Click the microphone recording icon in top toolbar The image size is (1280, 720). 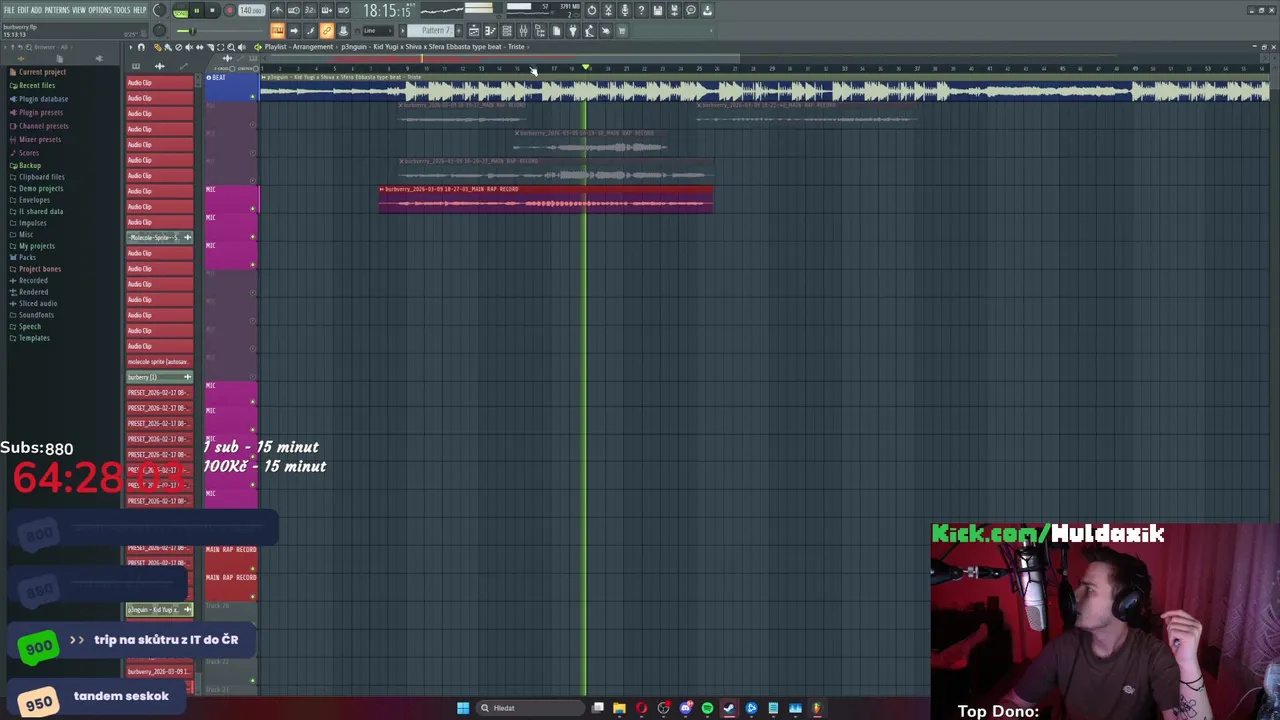coord(625,10)
